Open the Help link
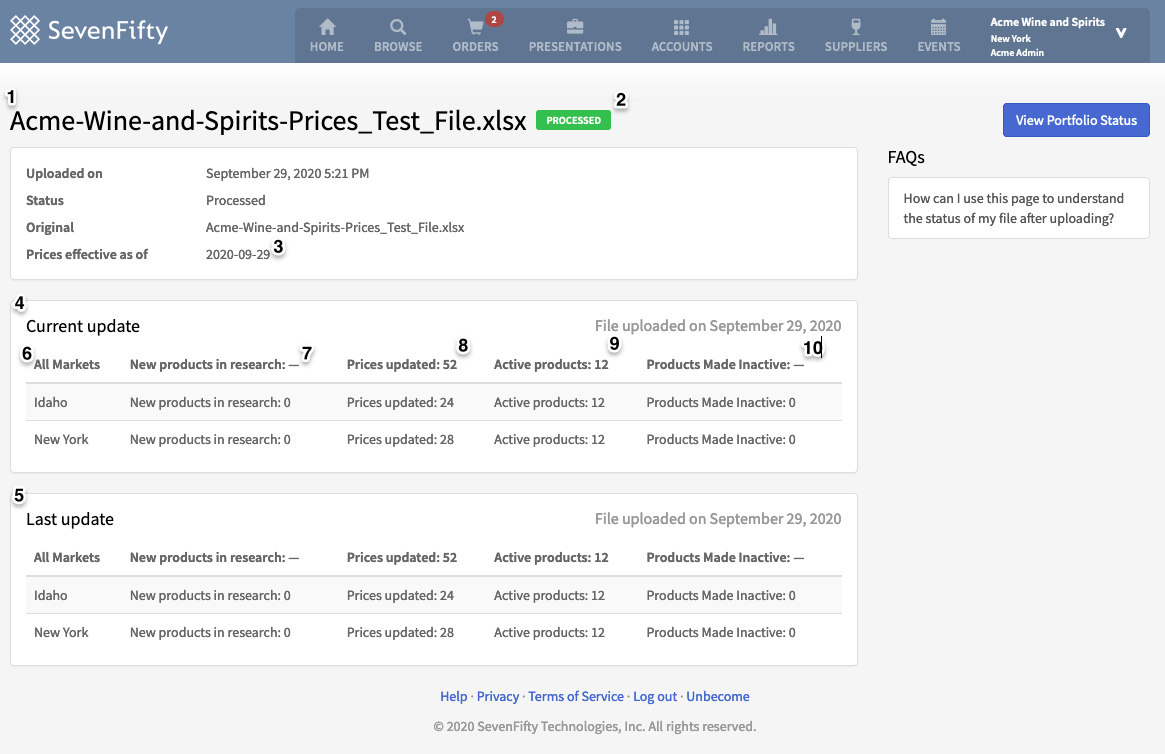 452,696
